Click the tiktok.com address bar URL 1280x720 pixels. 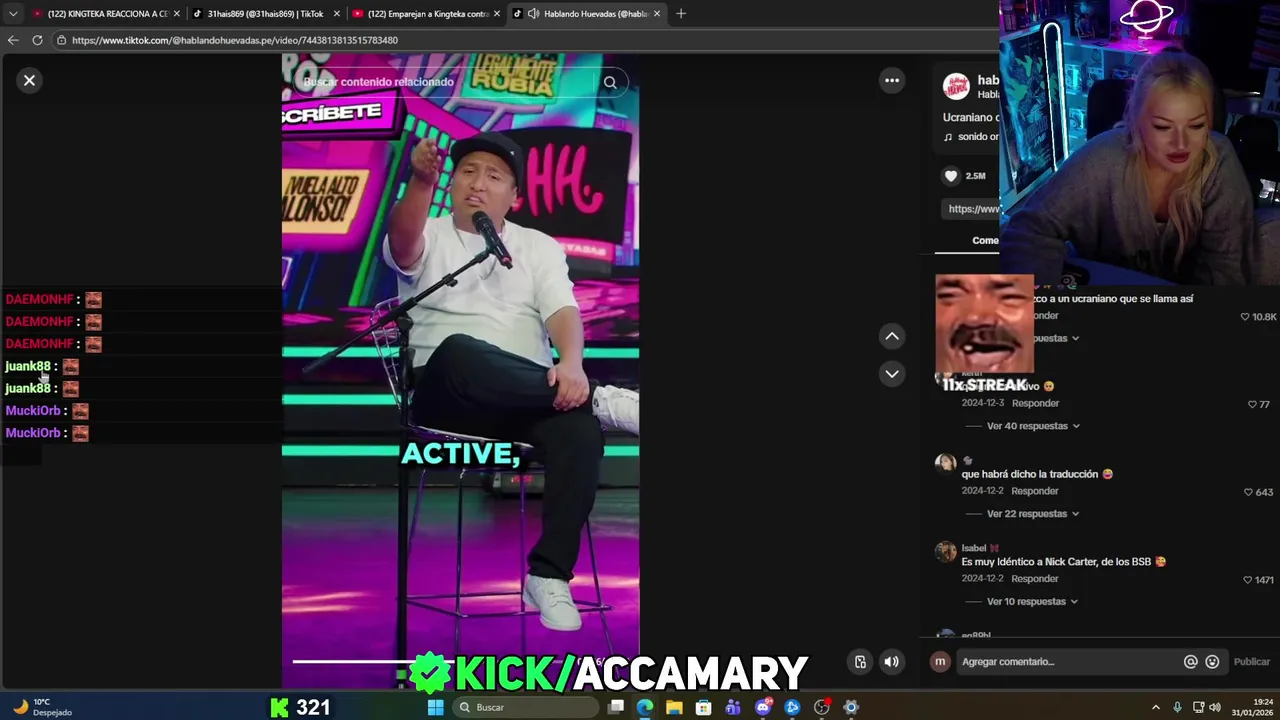click(235, 40)
